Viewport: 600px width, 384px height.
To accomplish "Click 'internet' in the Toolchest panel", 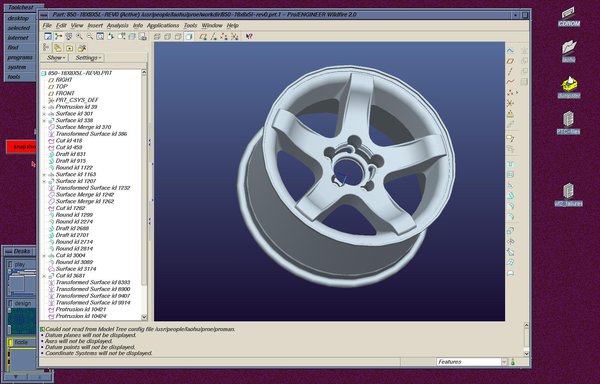I will click(18, 38).
